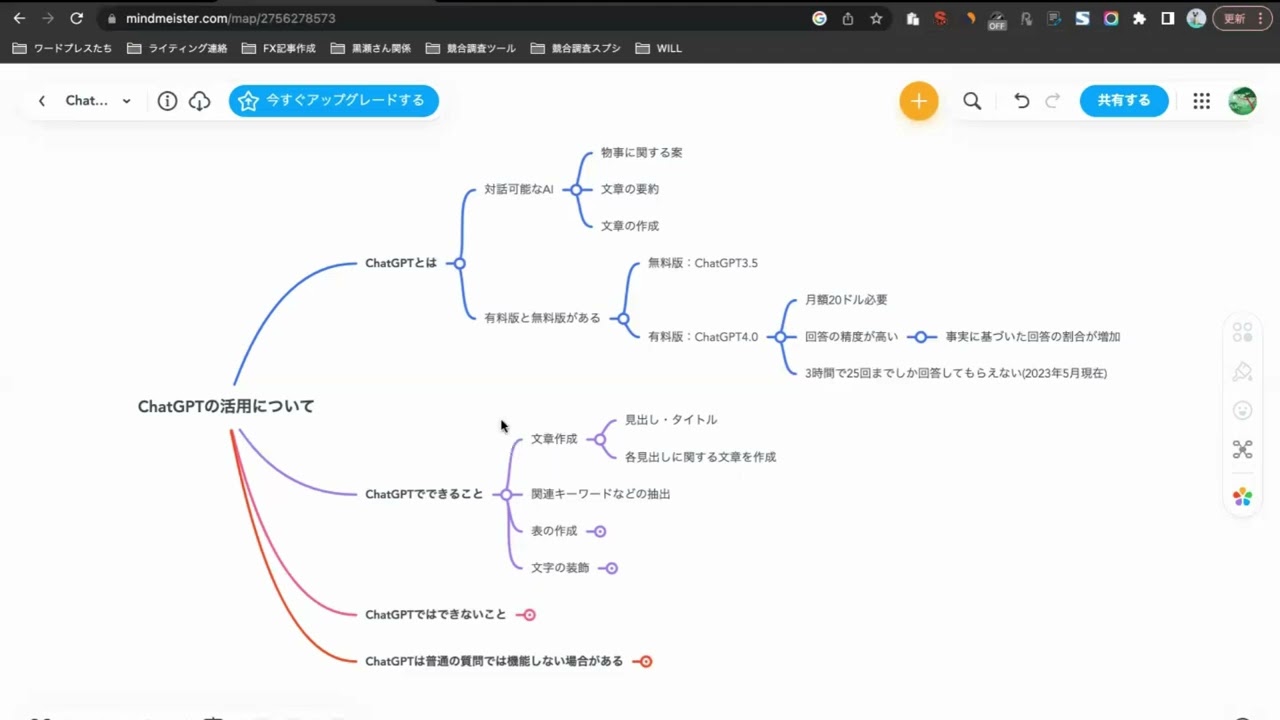The image size is (1280, 720).
Task: Expand the 表の作成 node
Action: coord(600,531)
